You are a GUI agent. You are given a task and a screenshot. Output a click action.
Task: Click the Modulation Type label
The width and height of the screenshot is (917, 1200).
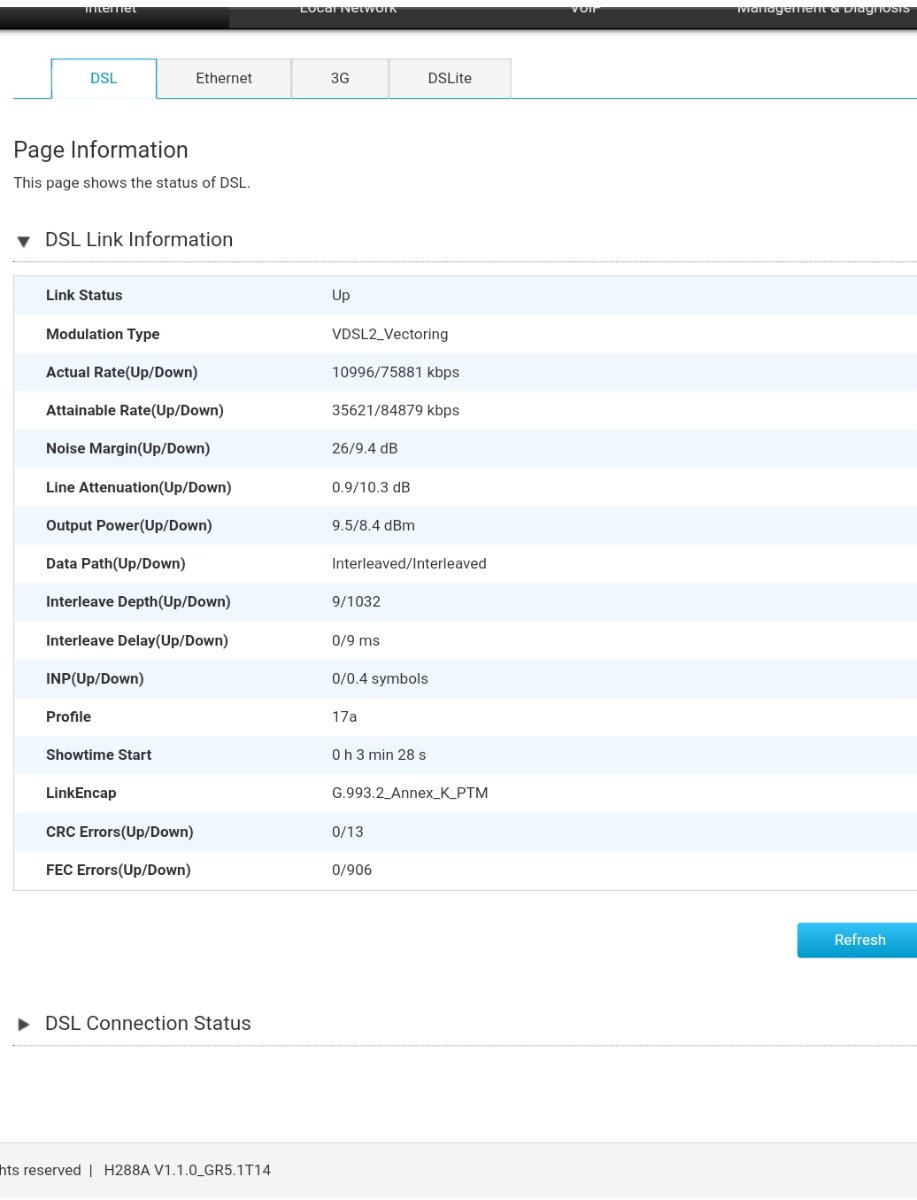point(103,334)
